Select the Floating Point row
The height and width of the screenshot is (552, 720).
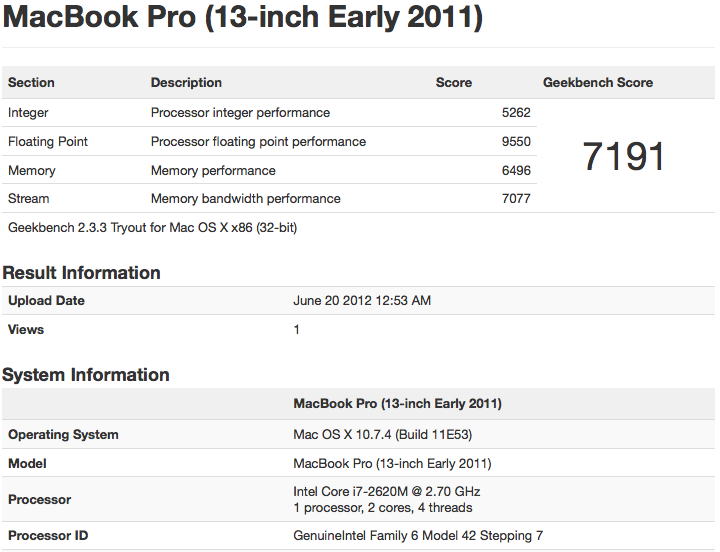(269, 141)
